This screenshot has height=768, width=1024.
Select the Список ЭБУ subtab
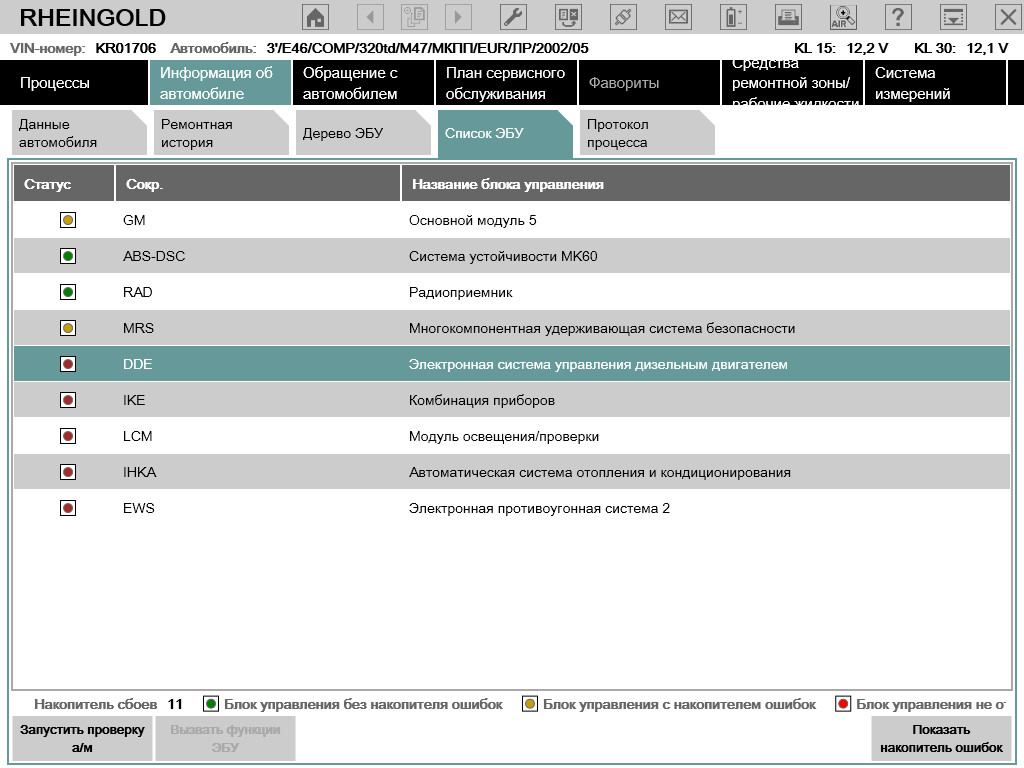click(x=505, y=133)
